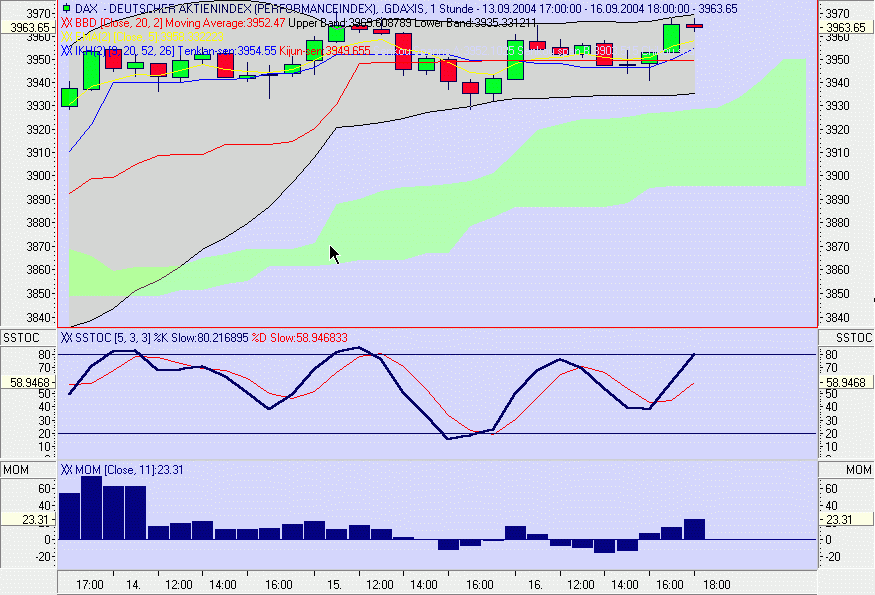The width and height of the screenshot is (875, 595).
Task: Click the tallest momentum histogram bar
Action: click(x=92, y=507)
